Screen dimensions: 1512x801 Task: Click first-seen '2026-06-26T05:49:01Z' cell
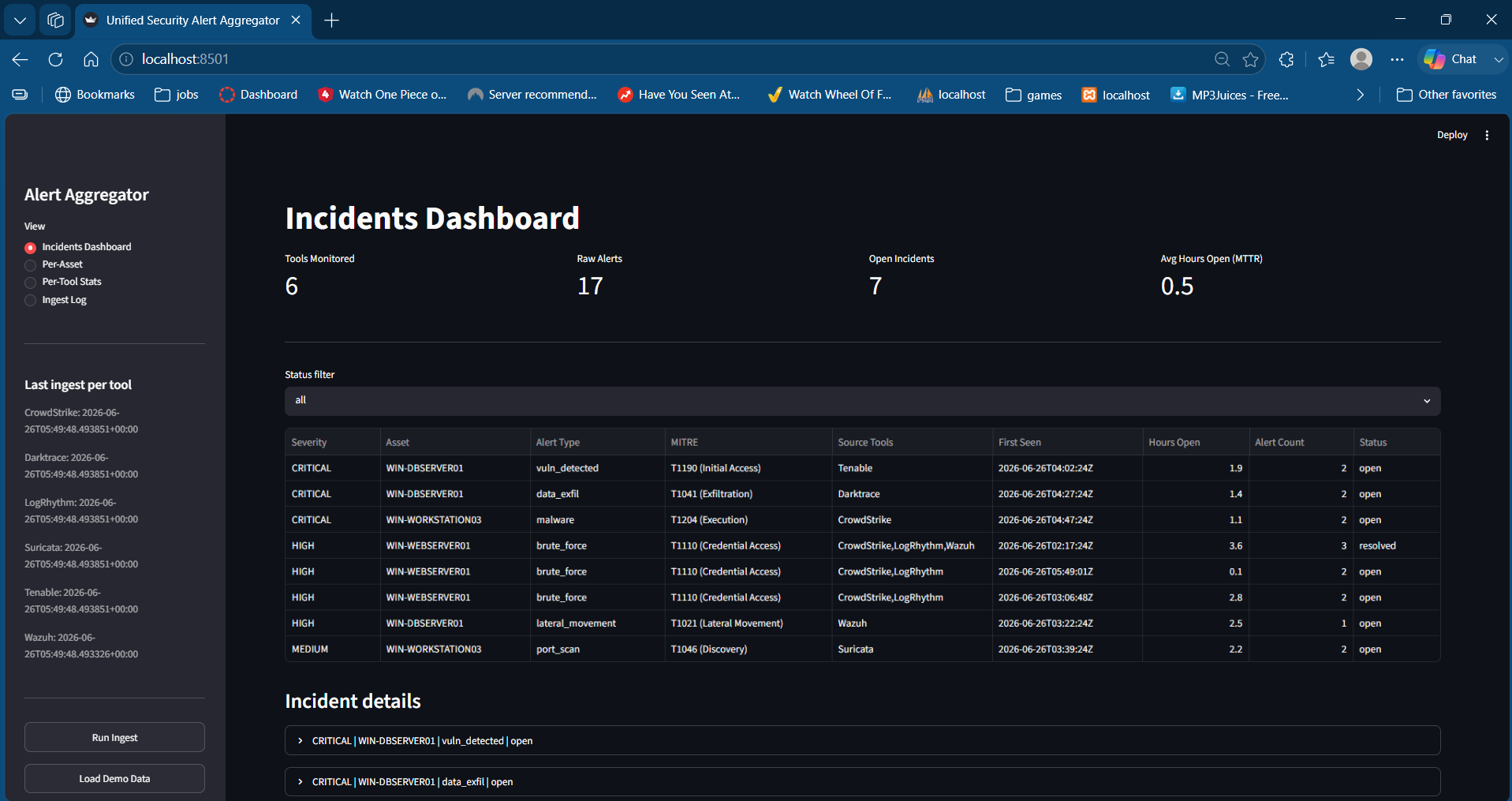(1067, 571)
